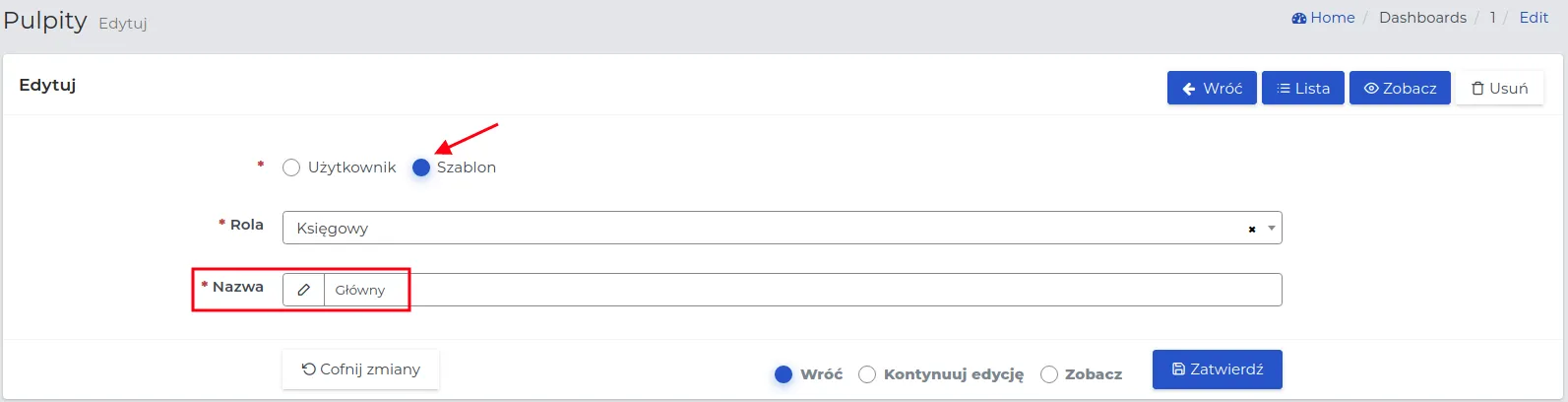Click the save icon on Zatwierdź button

(1179, 369)
